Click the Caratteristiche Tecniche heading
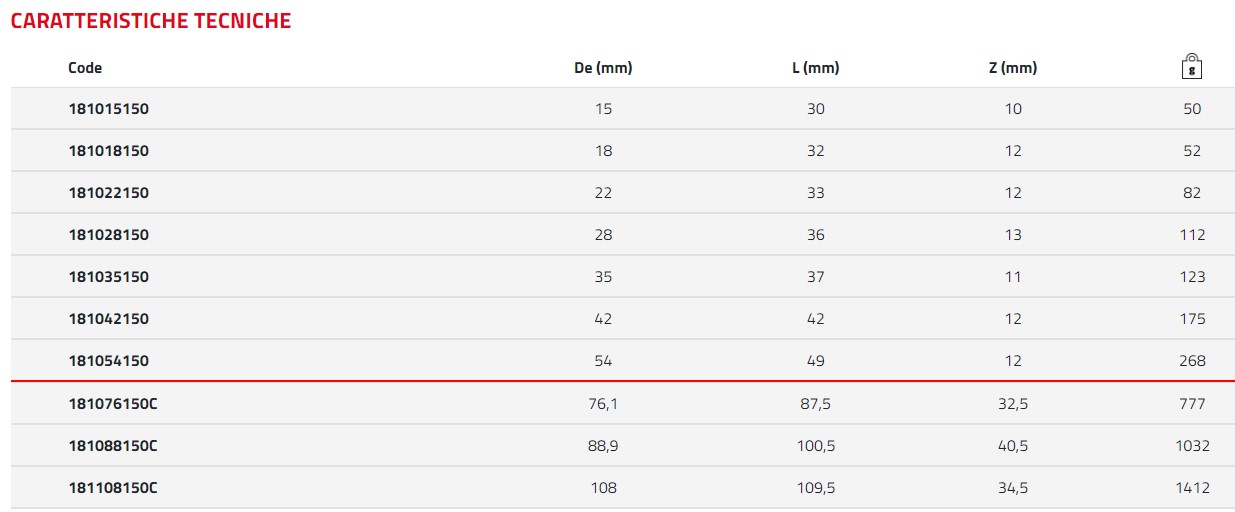This screenshot has width=1235, height=512. click(151, 21)
